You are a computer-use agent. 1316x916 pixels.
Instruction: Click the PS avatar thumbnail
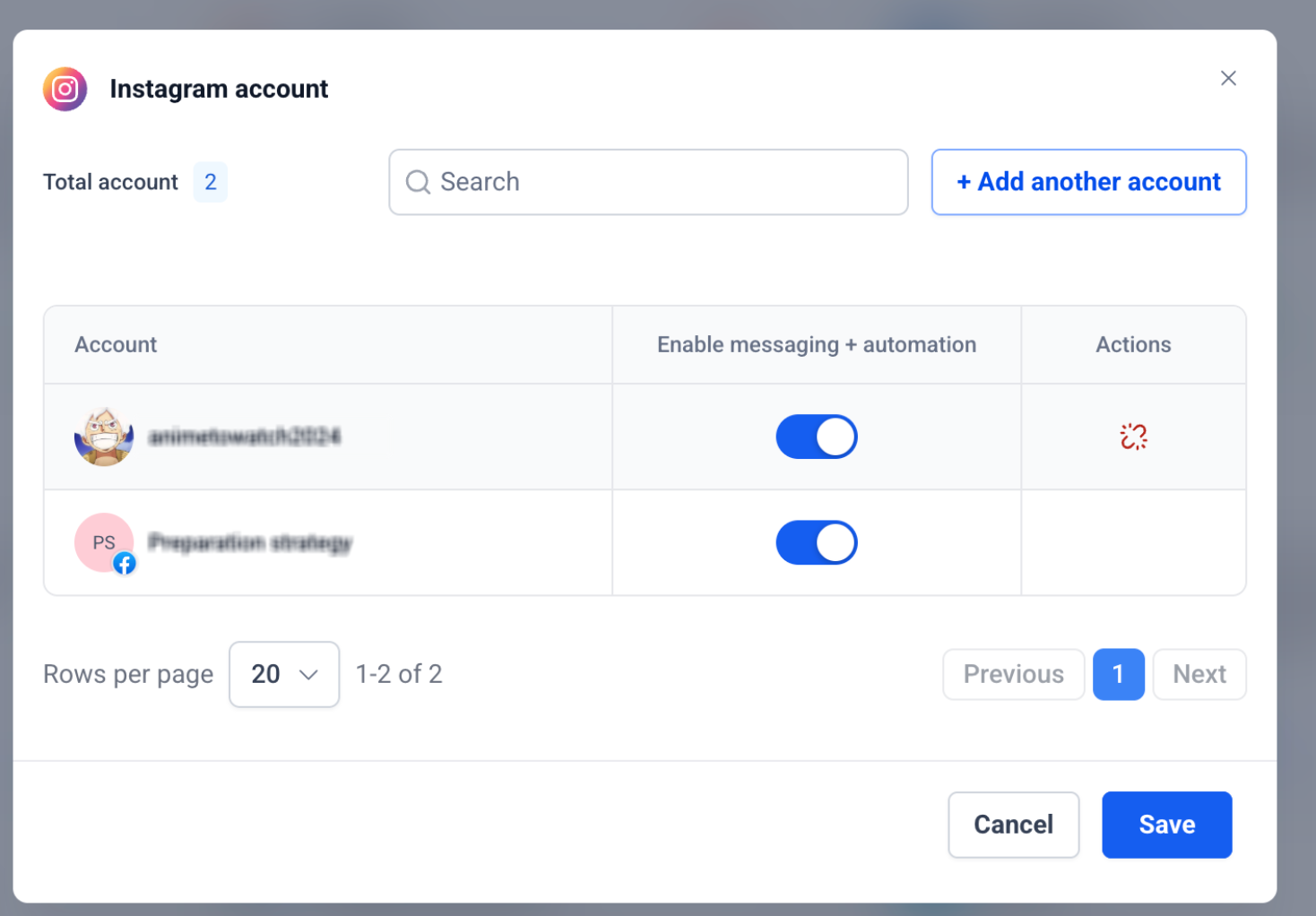pyautogui.click(x=104, y=542)
